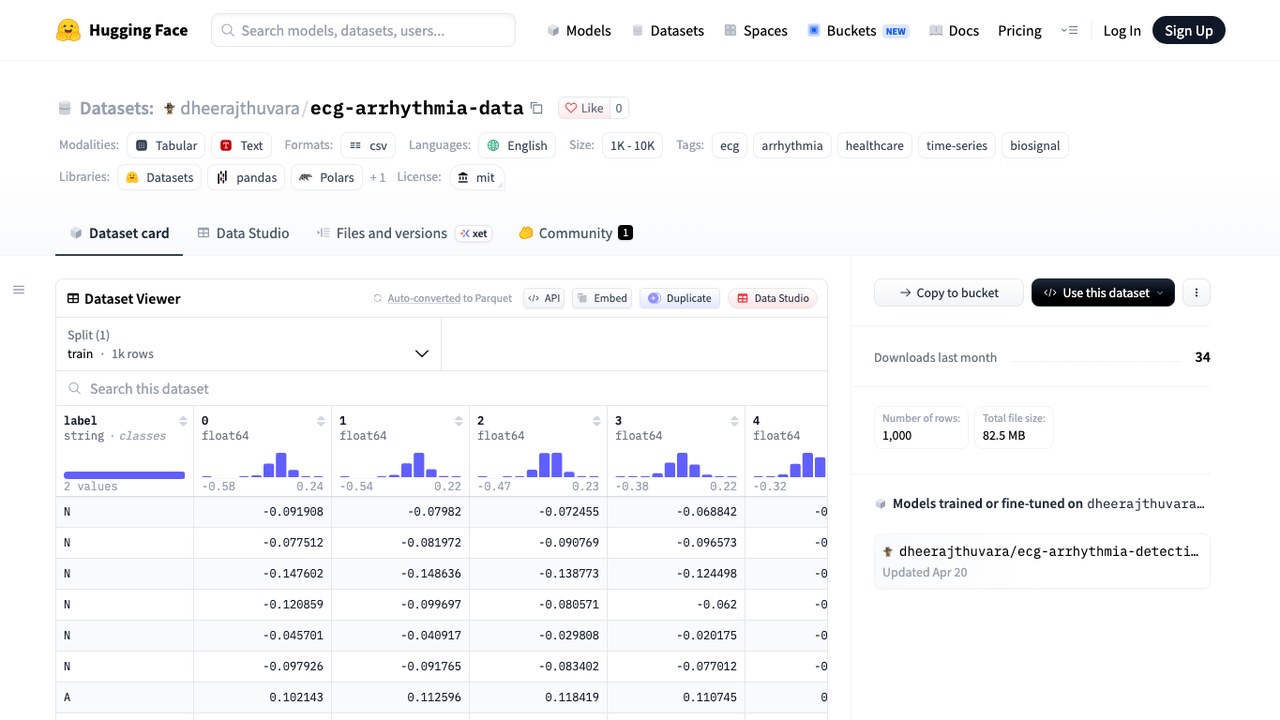Sort column 0 using its arrows

coord(321,421)
